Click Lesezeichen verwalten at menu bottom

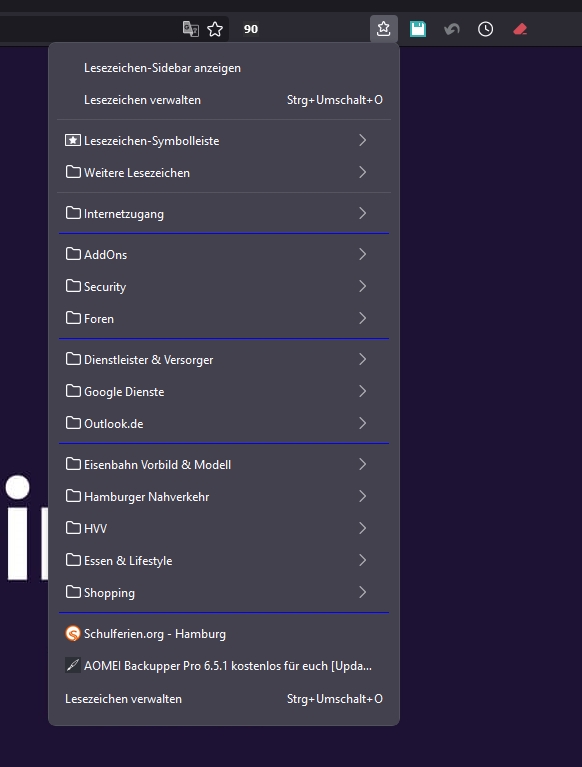pos(224,699)
